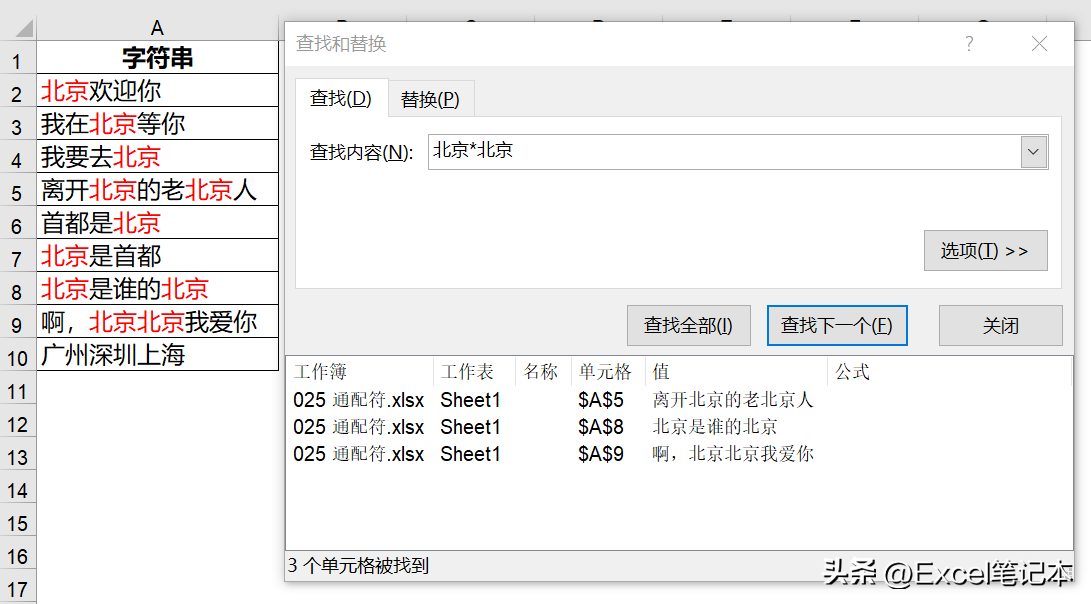1091x604 pixels.
Task: Click the 单元格 results column header
Action: (x=608, y=372)
